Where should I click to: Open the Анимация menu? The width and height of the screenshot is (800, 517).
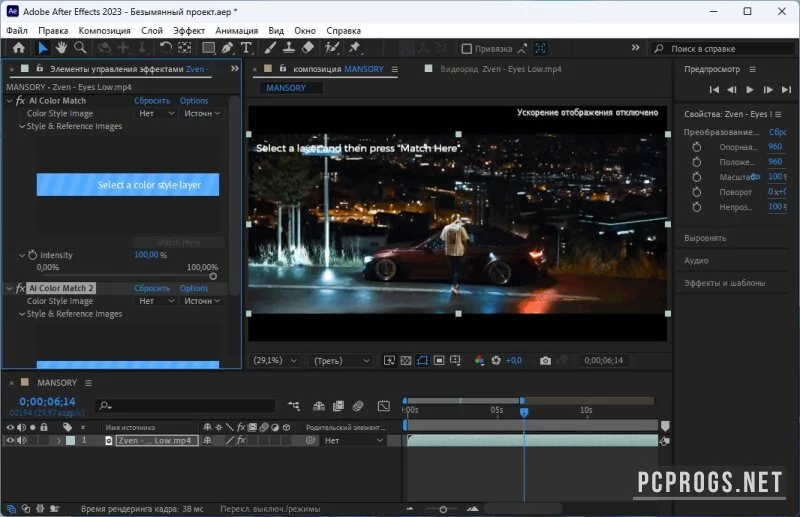coord(236,31)
